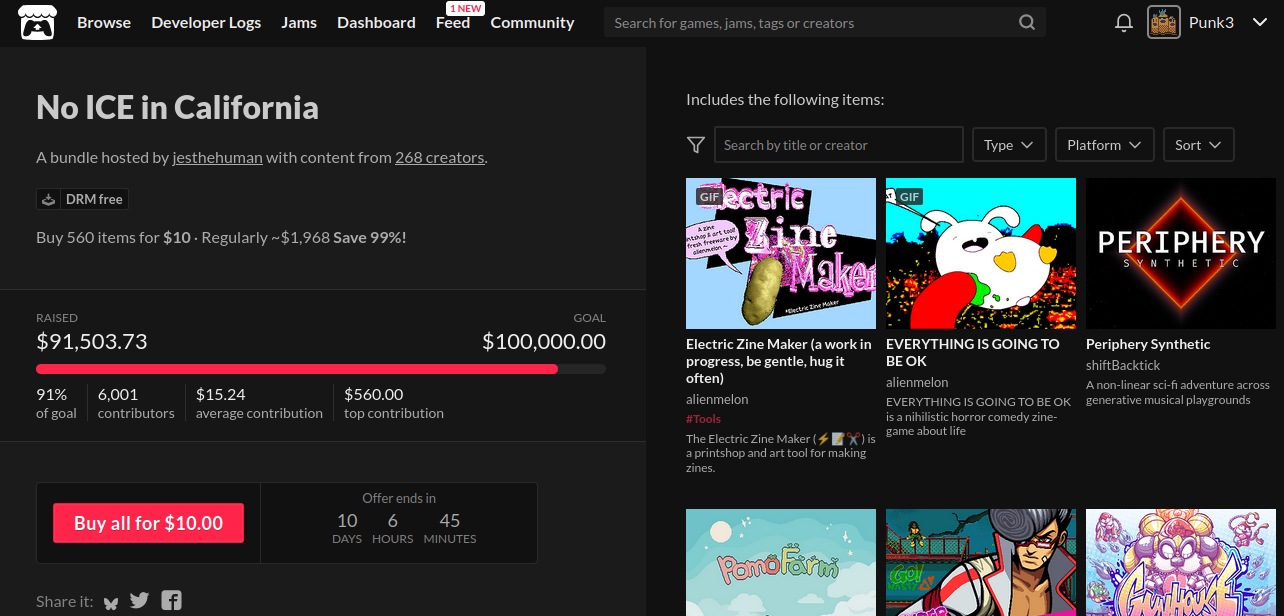Open the Electric Zine Maker thumbnail

(x=781, y=253)
